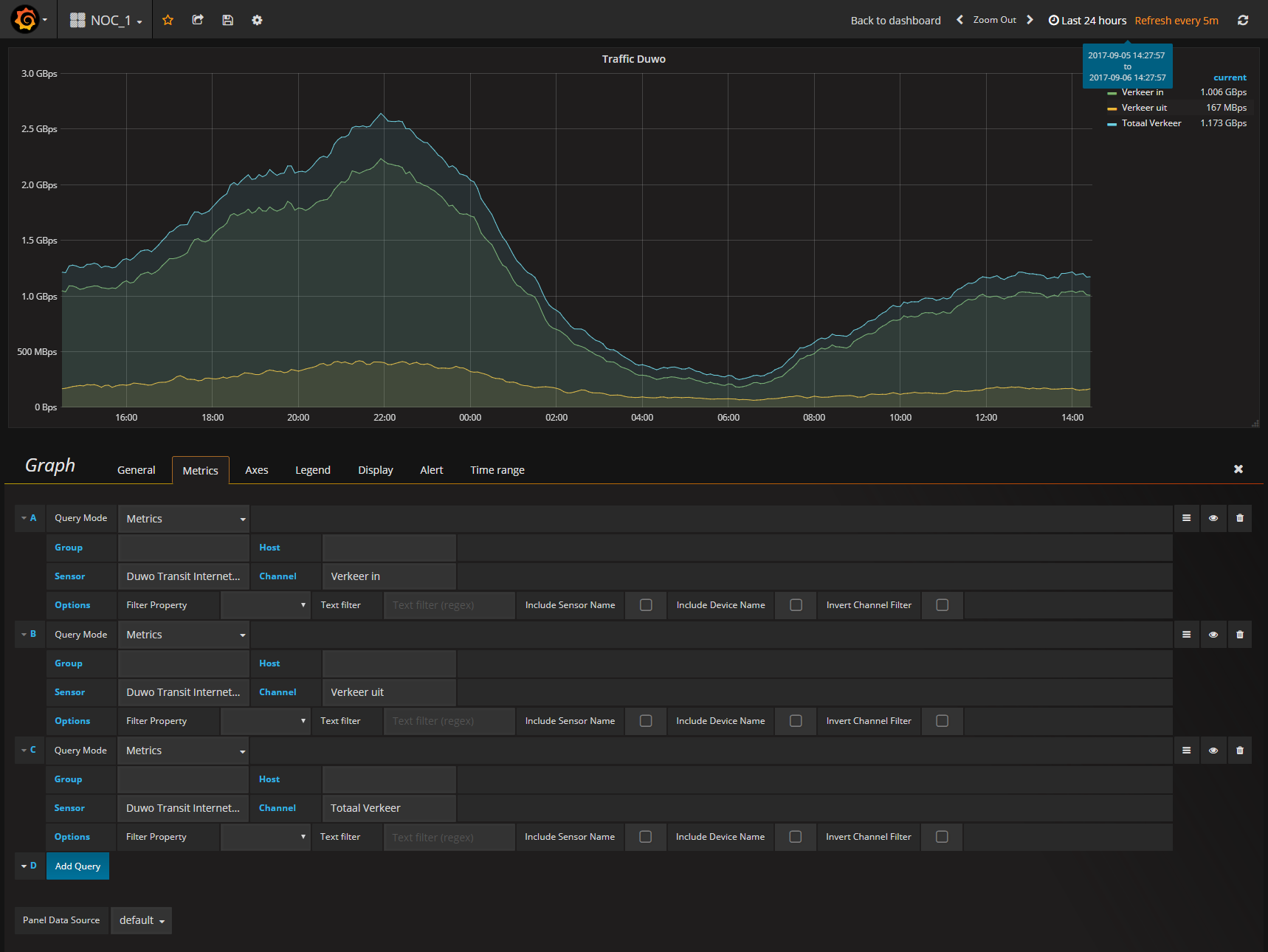
Task: Shift time range forward with right arrow
Action: click(1030, 20)
